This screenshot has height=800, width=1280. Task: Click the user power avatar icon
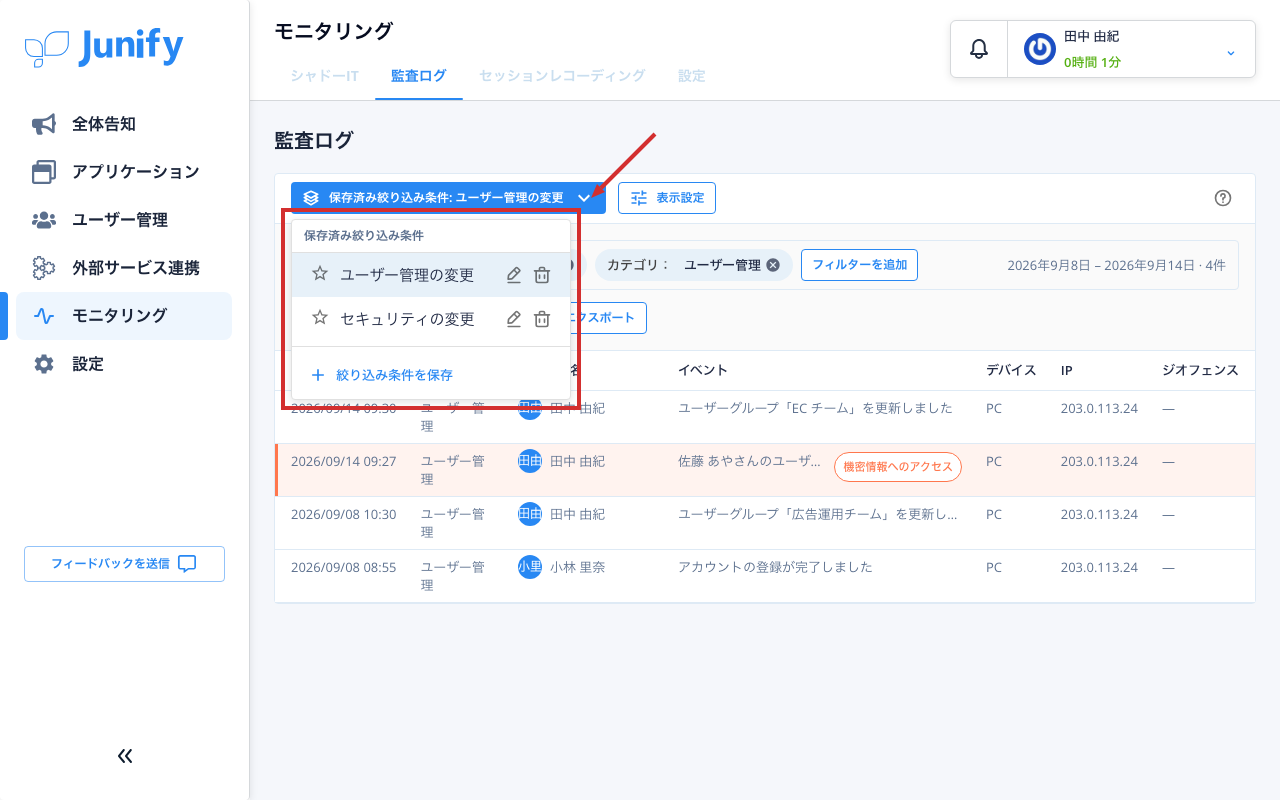point(1040,49)
